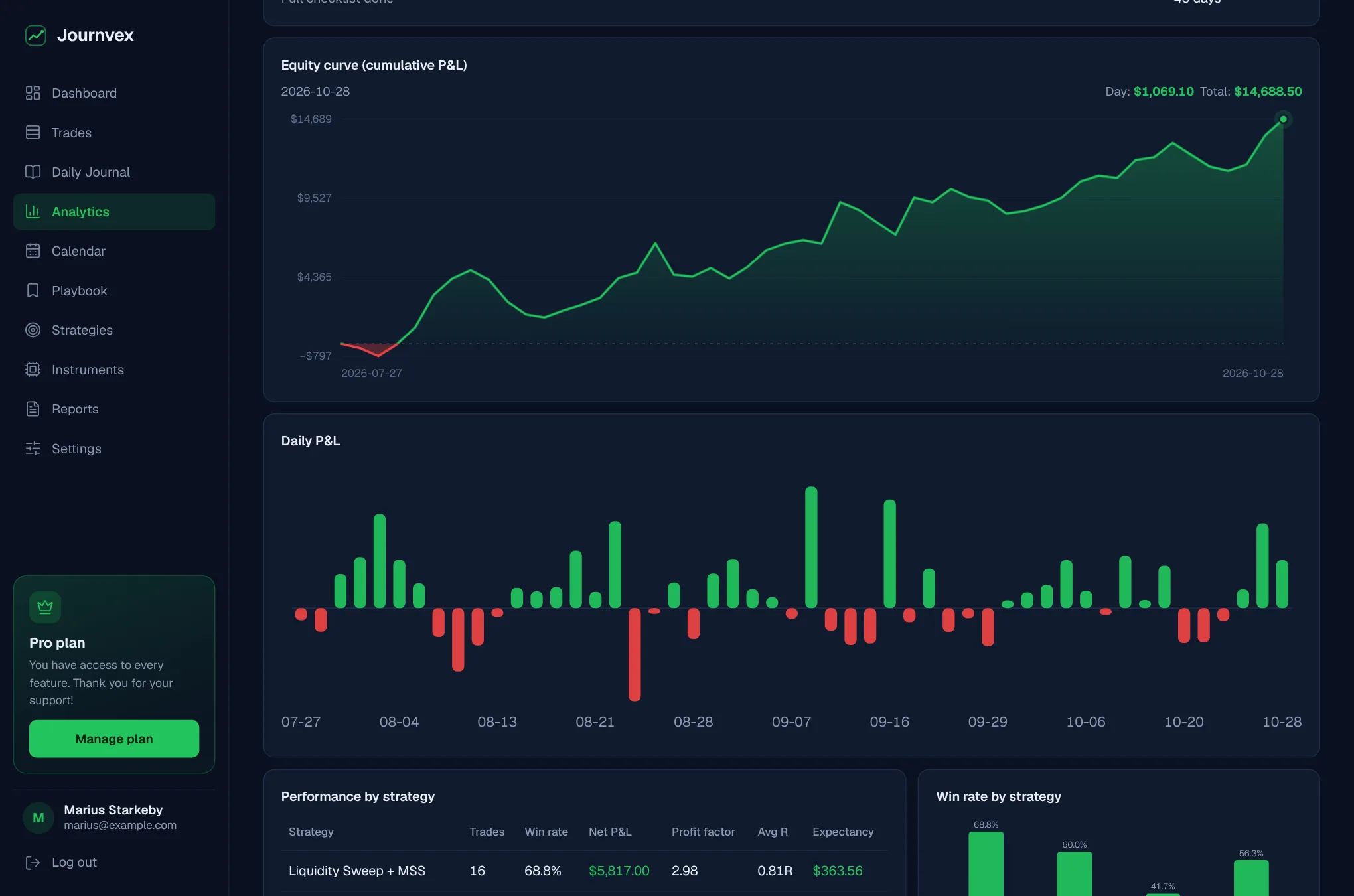This screenshot has width=1354, height=896.
Task: Click the marius@example.com email text
Action: click(x=120, y=825)
